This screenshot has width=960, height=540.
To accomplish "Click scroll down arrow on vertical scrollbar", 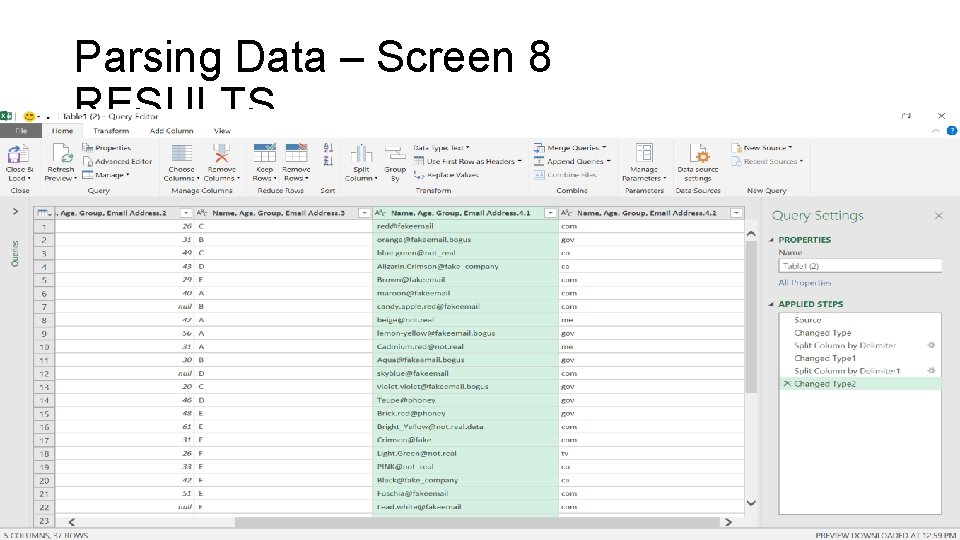I will tap(751, 503).
